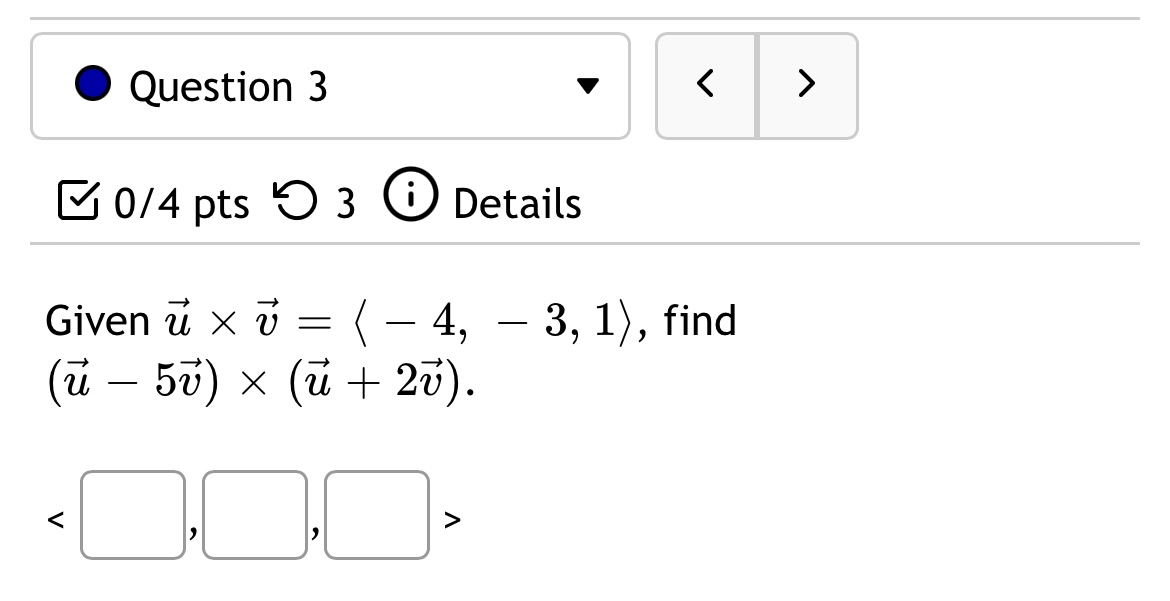The width and height of the screenshot is (1170, 601).
Task: Click the Details label
Action: [517, 203]
